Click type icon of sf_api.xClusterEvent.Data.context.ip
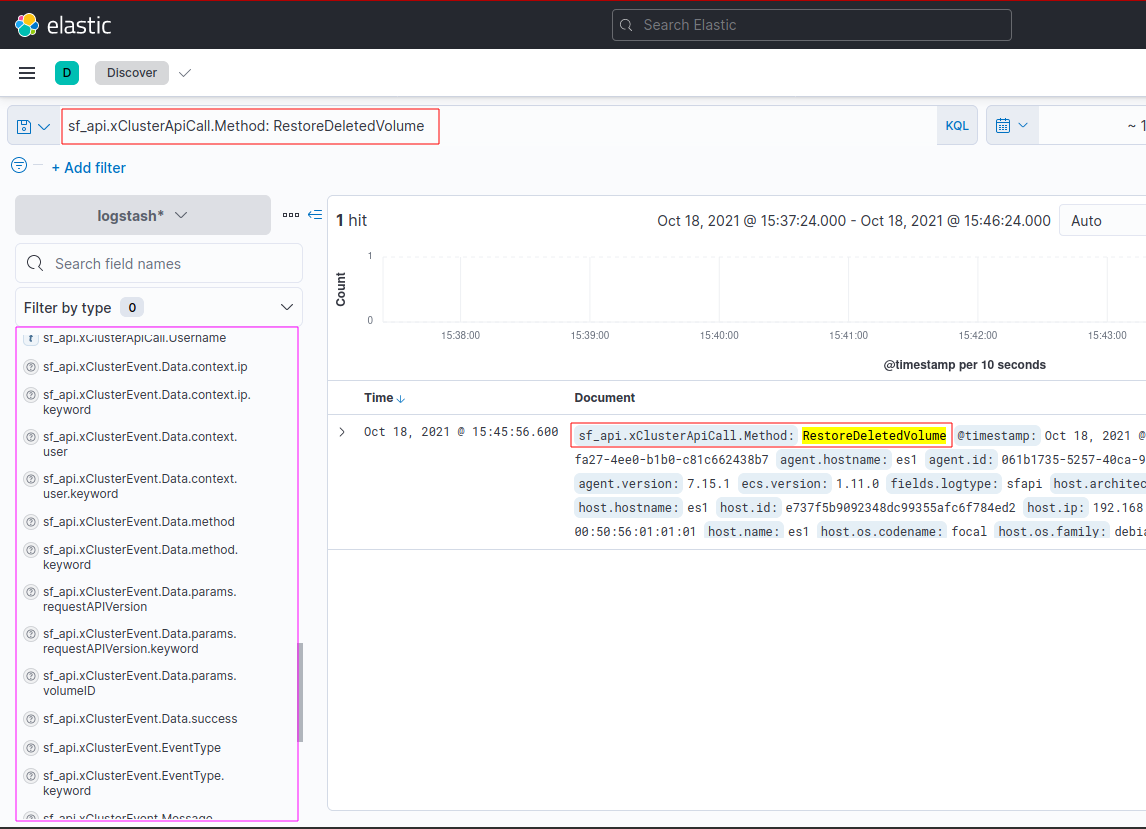 pos(31,367)
